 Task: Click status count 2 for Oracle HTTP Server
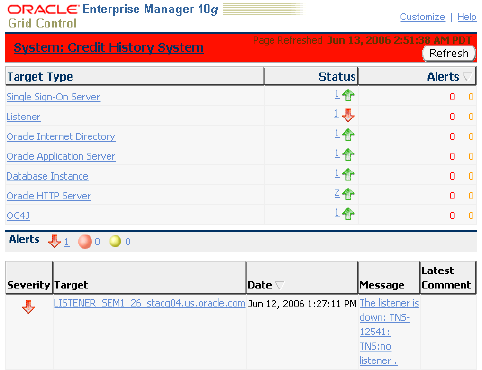pyautogui.click(x=337, y=193)
